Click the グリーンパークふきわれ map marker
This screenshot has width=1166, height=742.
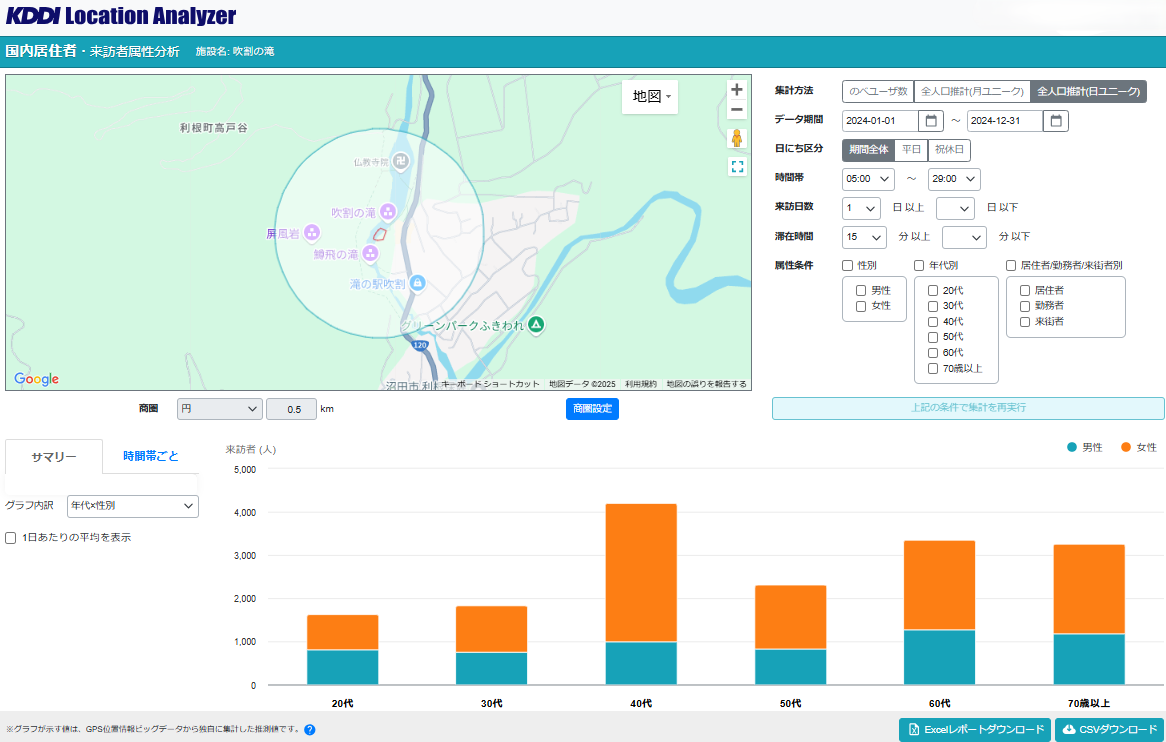[x=536, y=324]
